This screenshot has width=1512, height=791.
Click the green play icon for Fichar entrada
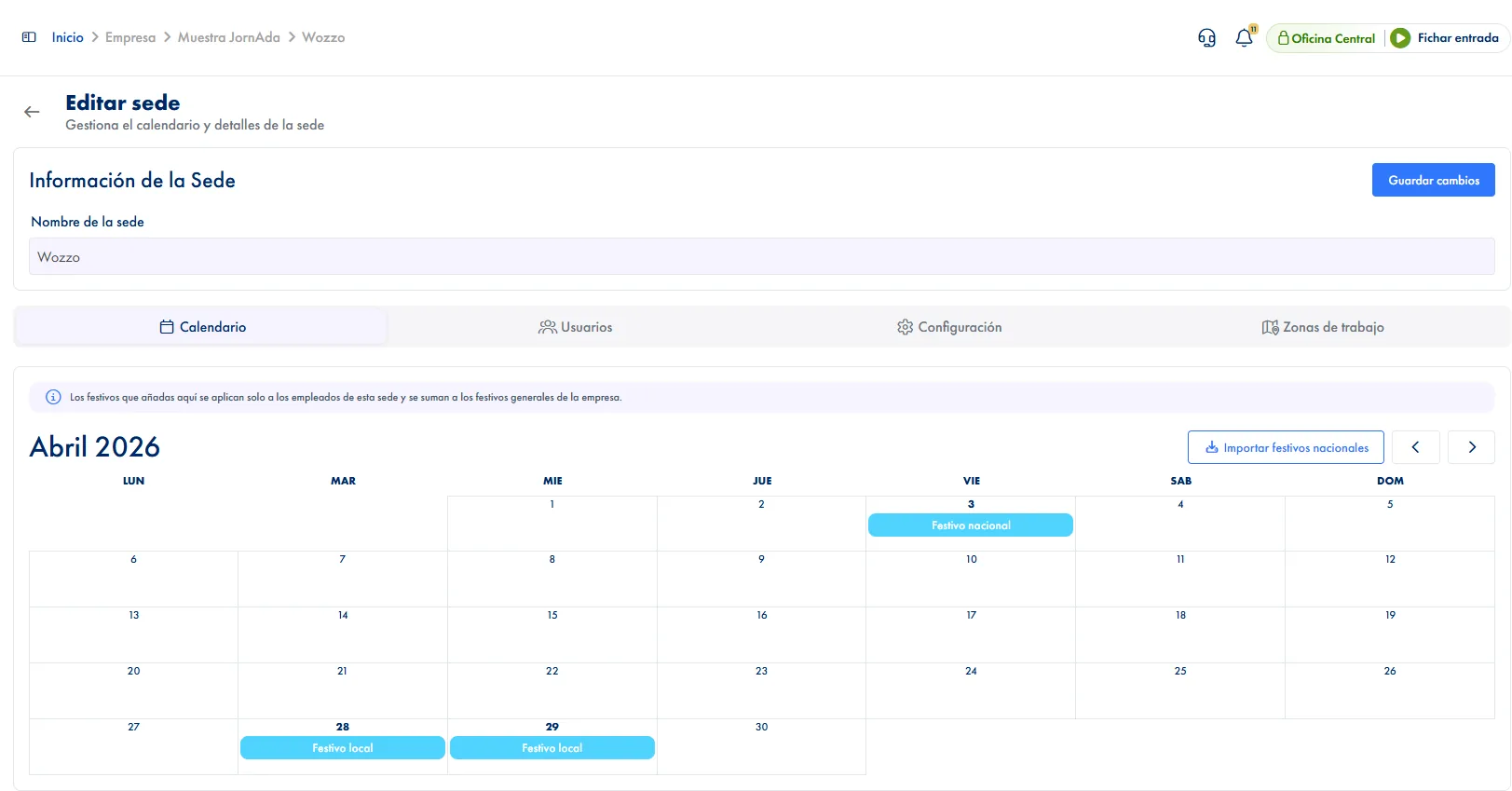[1400, 38]
